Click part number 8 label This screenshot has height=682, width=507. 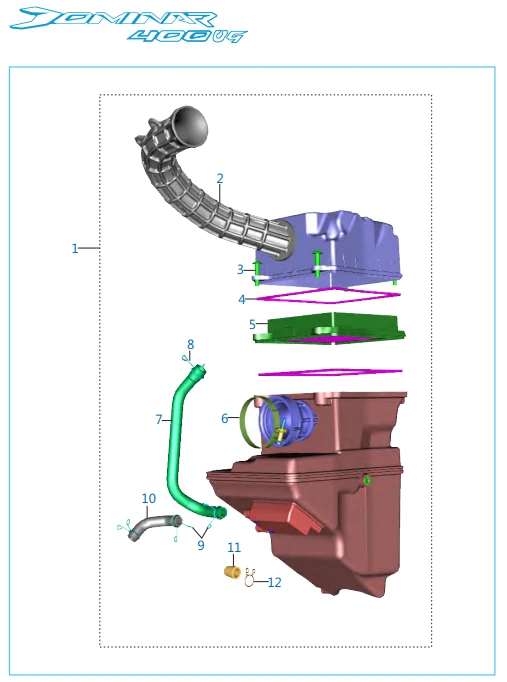(x=190, y=344)
